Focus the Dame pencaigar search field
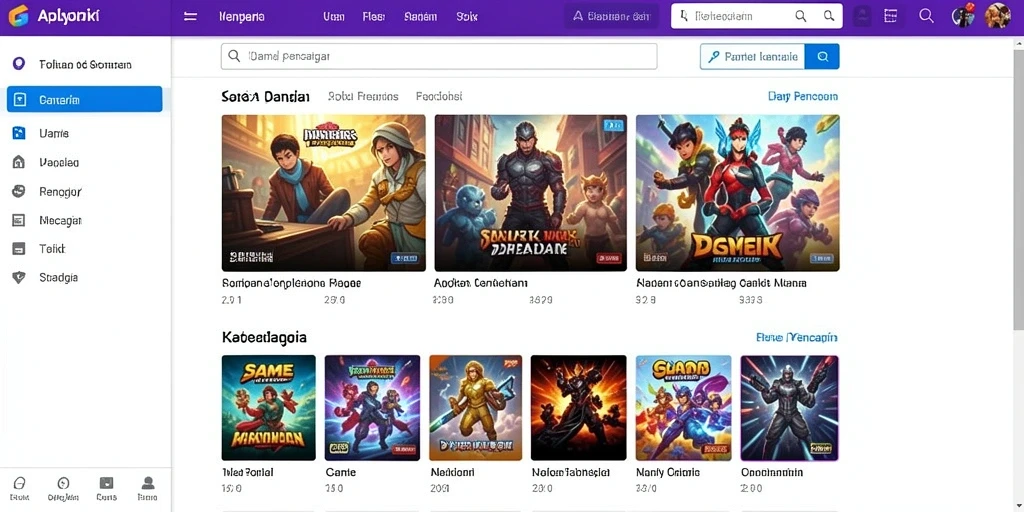 439,57
